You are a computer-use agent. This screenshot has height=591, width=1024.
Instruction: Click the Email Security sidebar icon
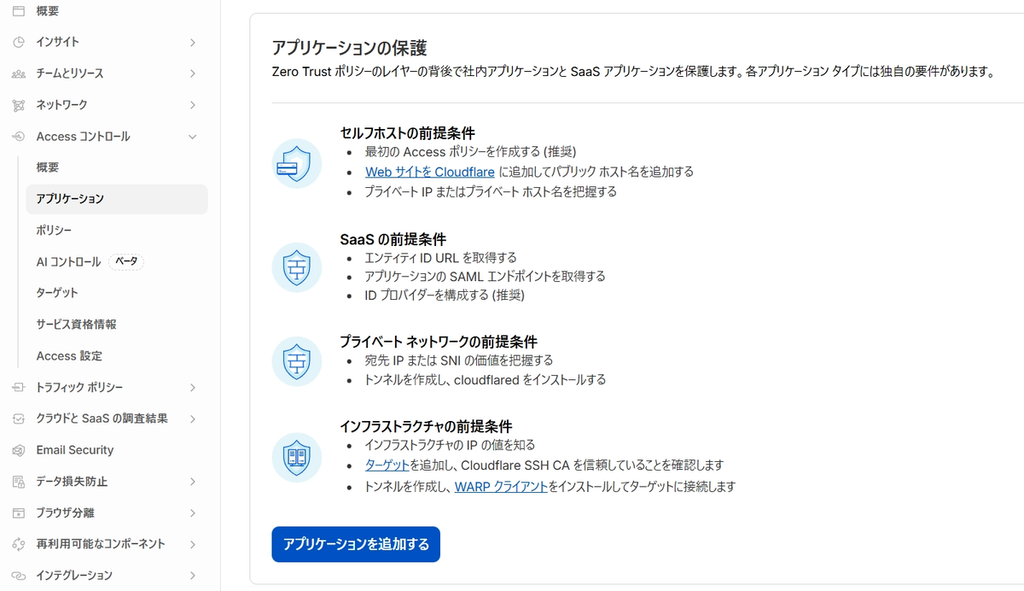click(x=19, y=450)
